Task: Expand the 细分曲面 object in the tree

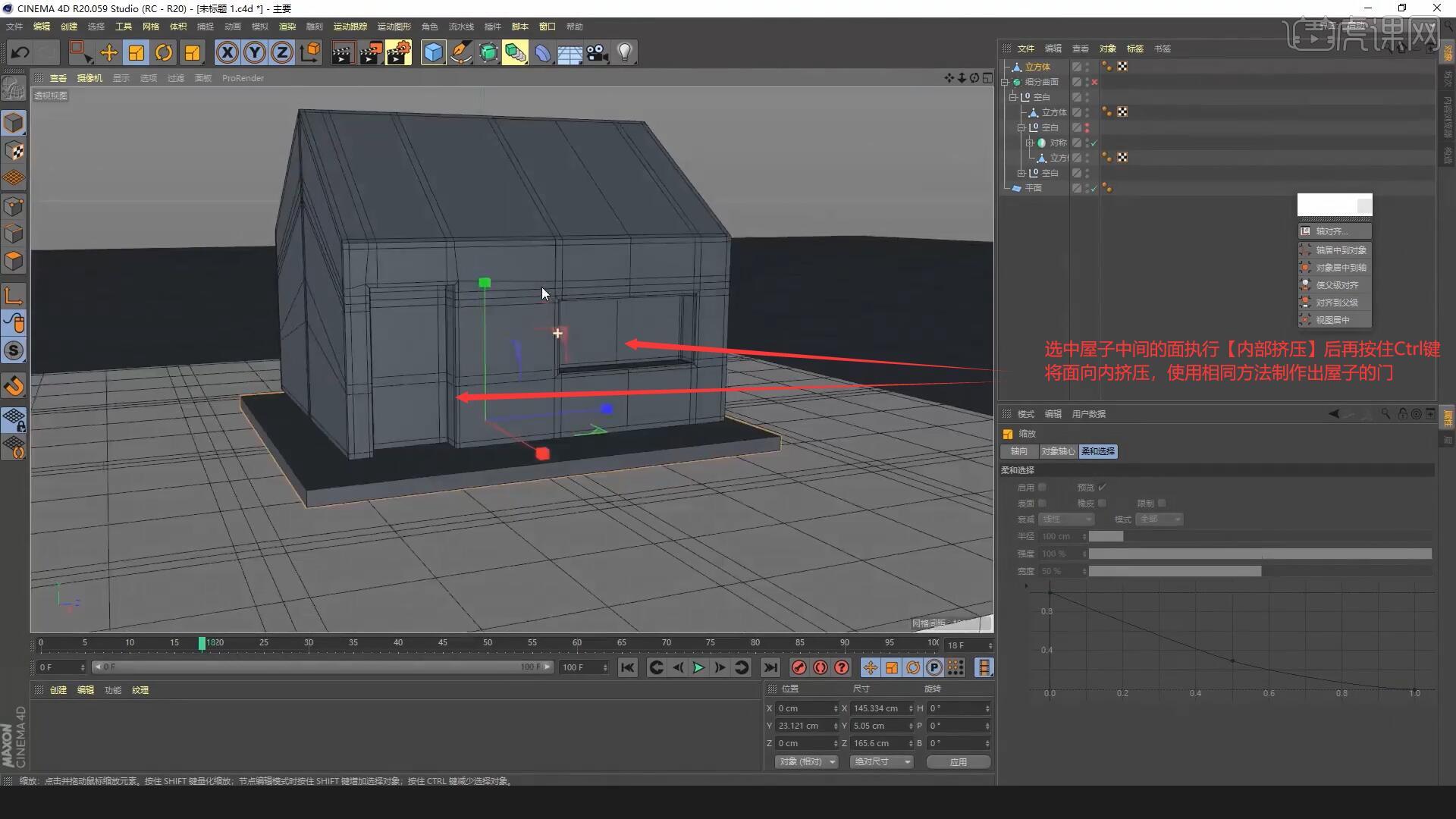Action: (x=1006, y=82)
